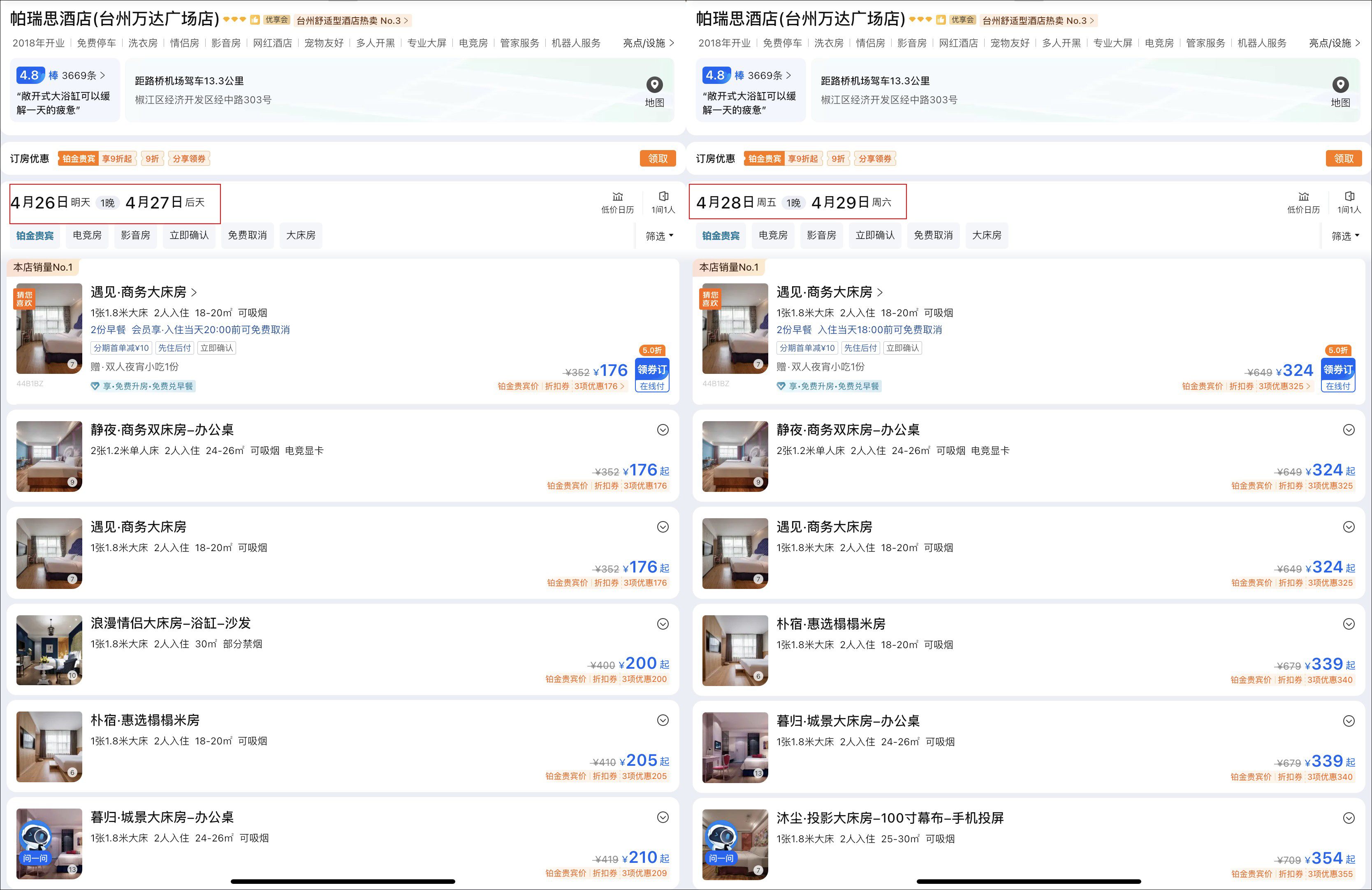Open low-price calendar icon in left panel
This screenshot has width=1372, height=890.
(617, 197)
